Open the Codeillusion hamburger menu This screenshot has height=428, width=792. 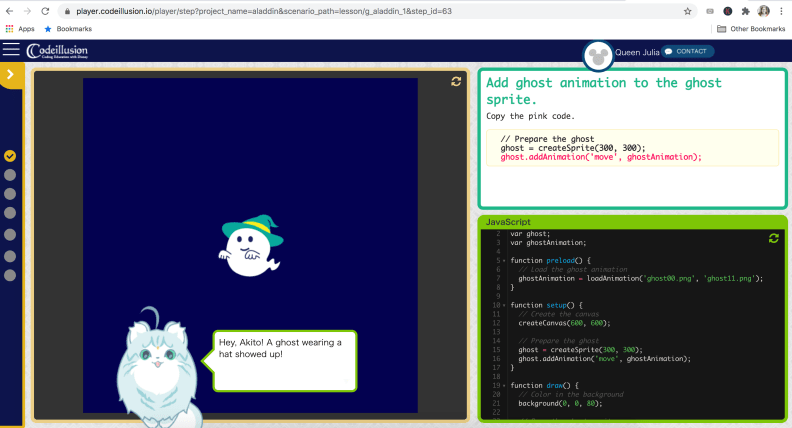point(11,50)
